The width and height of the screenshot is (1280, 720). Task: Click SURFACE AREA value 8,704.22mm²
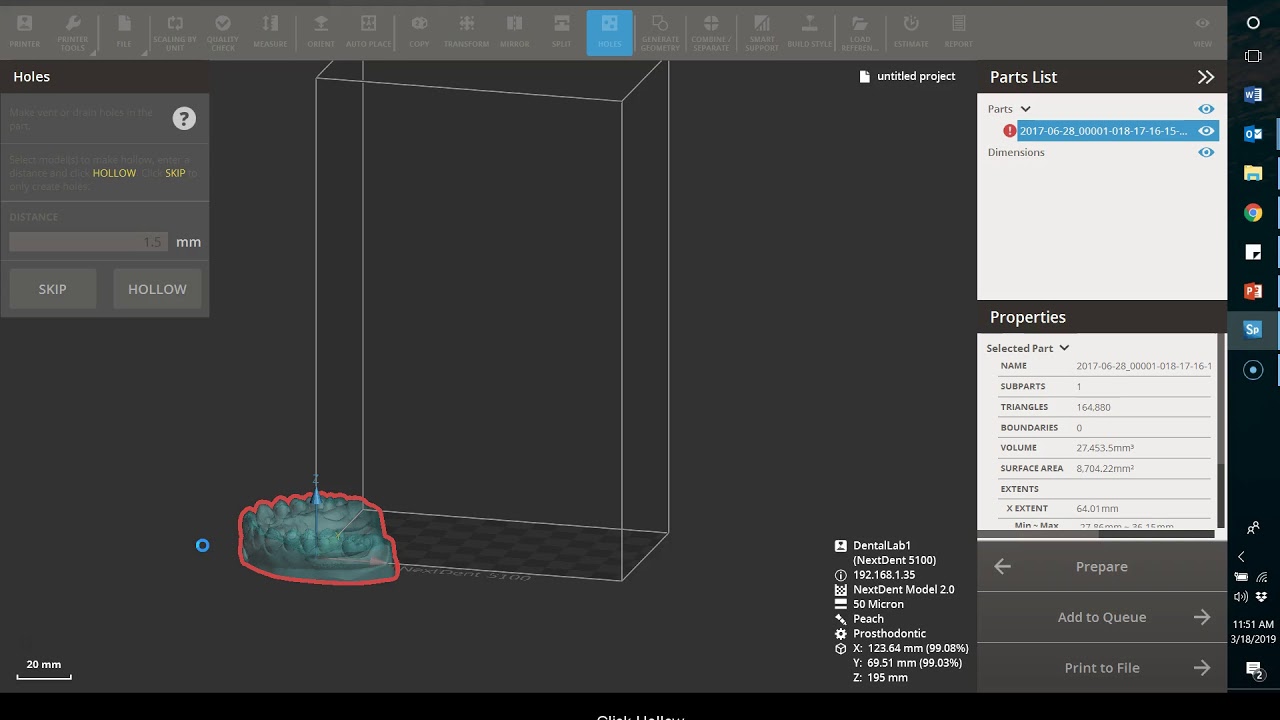tap(1105, 468)
